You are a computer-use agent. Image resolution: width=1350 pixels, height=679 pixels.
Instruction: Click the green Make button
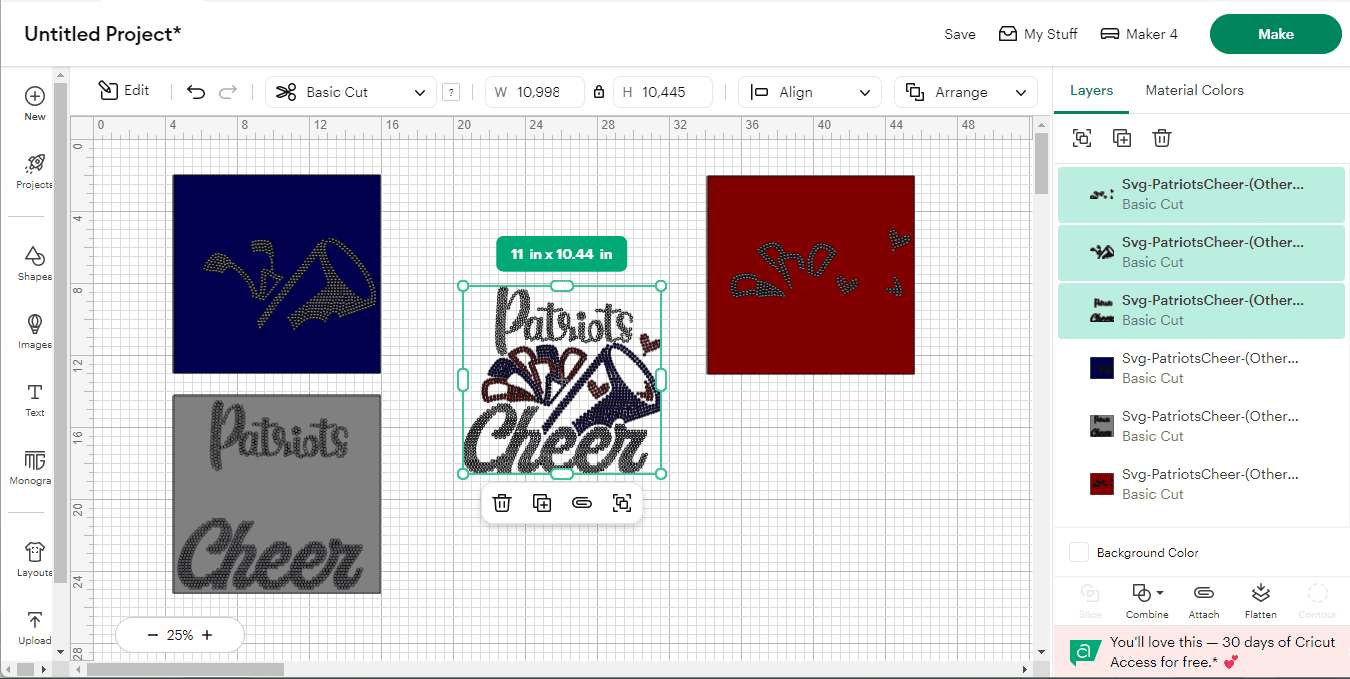1276,34
